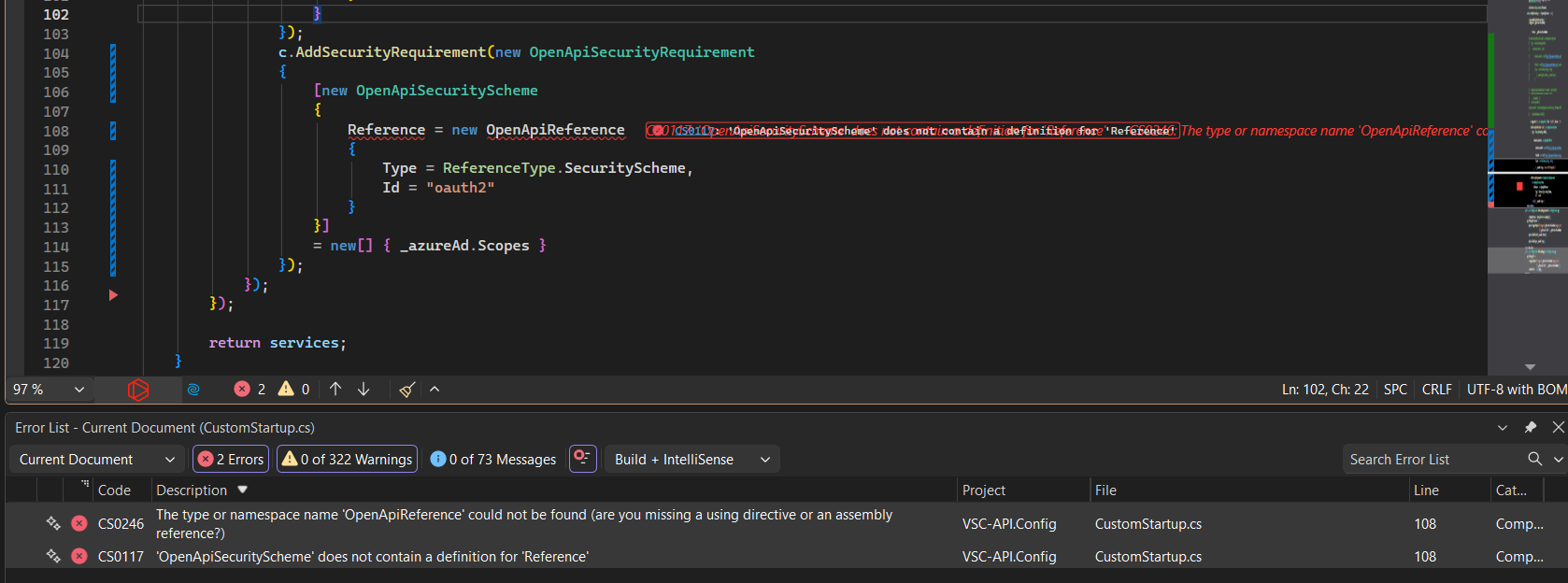Click line number 120 in the gutter
Image resolution: width=1568 pixels, height=583 pixels.
[x=56, y=363]
